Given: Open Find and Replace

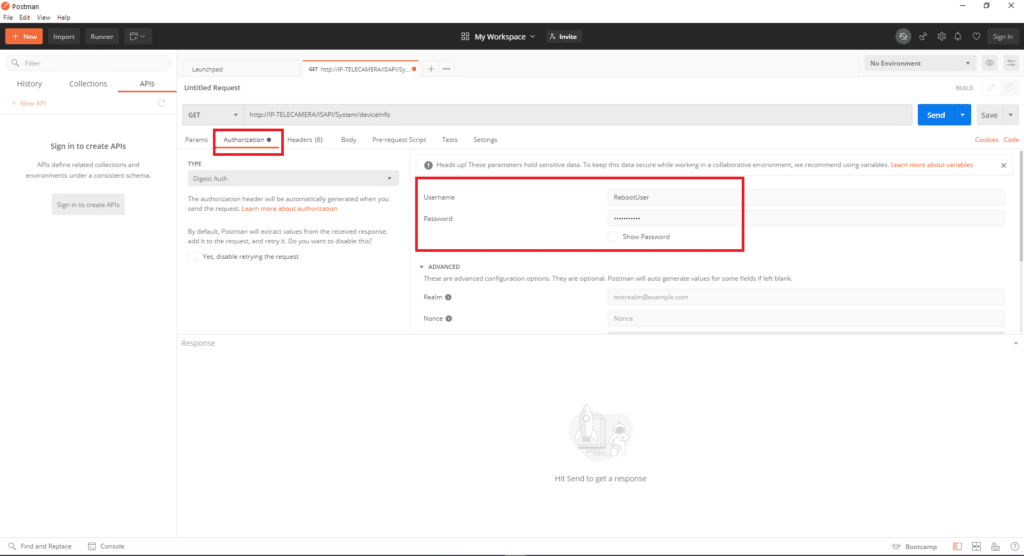Looking at the screenshot, I should [40, 546].
